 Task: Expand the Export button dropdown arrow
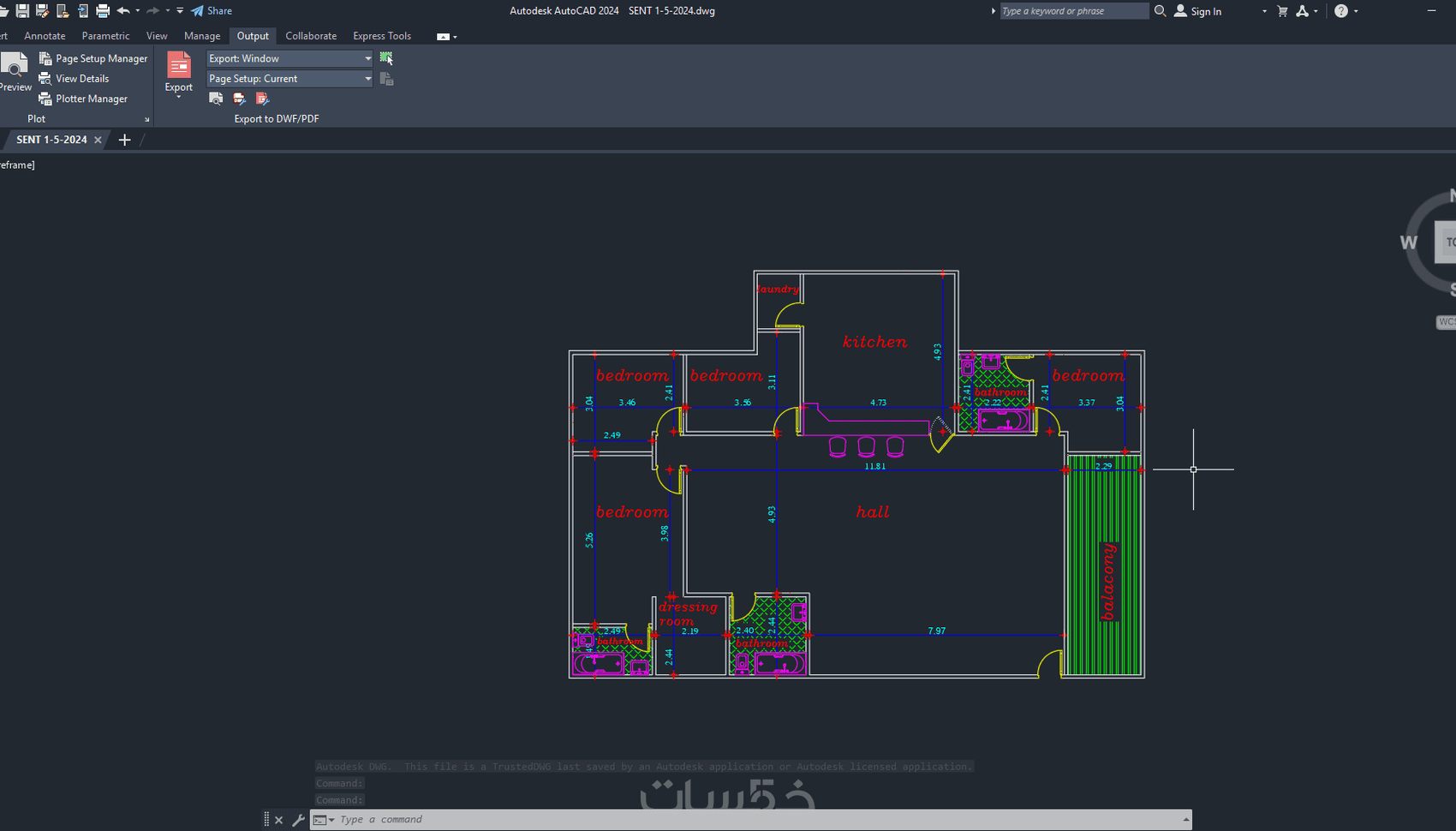coord(179,97)
